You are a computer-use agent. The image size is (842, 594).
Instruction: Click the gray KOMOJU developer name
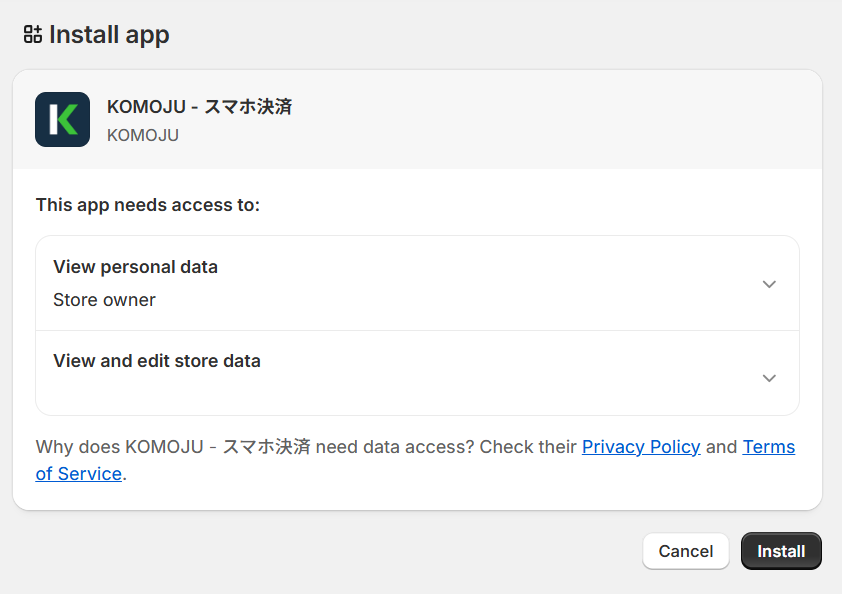(x=143, y=135)
